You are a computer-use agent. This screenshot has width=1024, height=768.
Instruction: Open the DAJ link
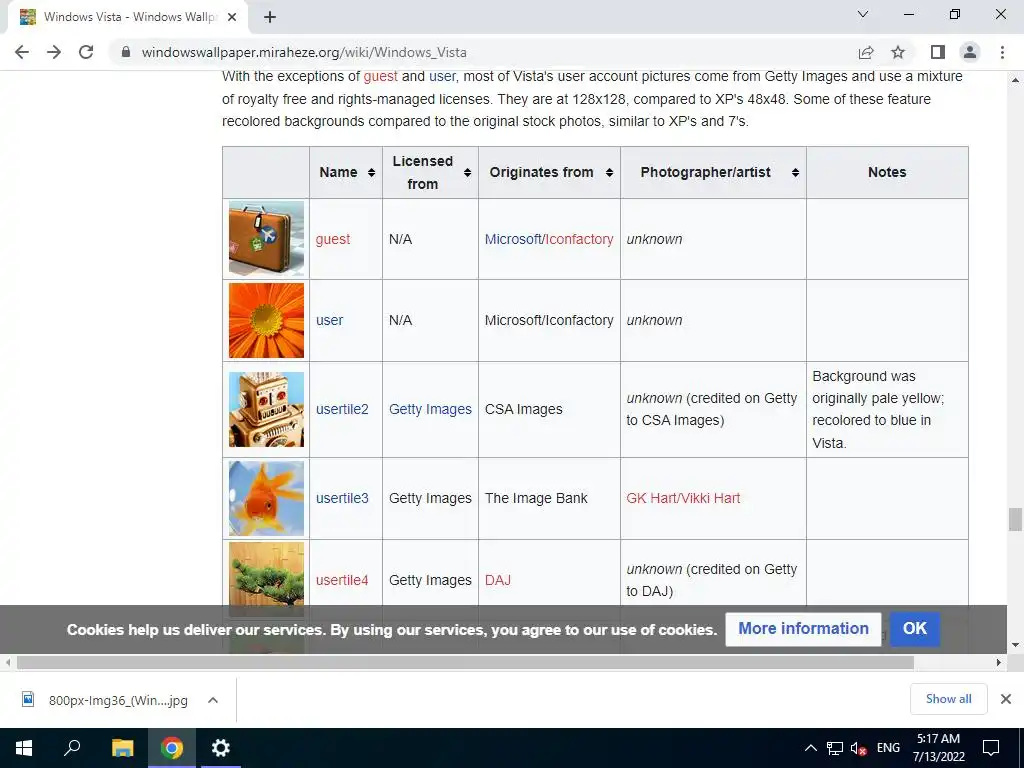point(498,580)
